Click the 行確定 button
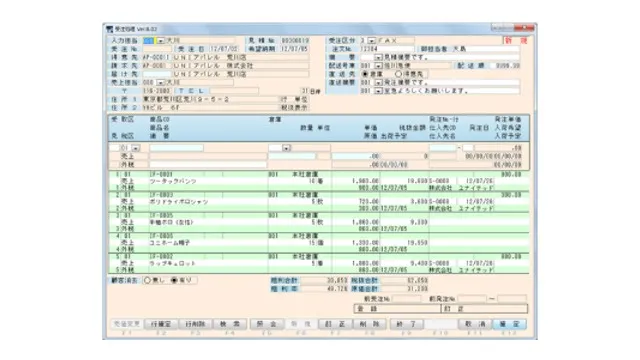Viewport: 640px width, 360px height. point(161,324)
